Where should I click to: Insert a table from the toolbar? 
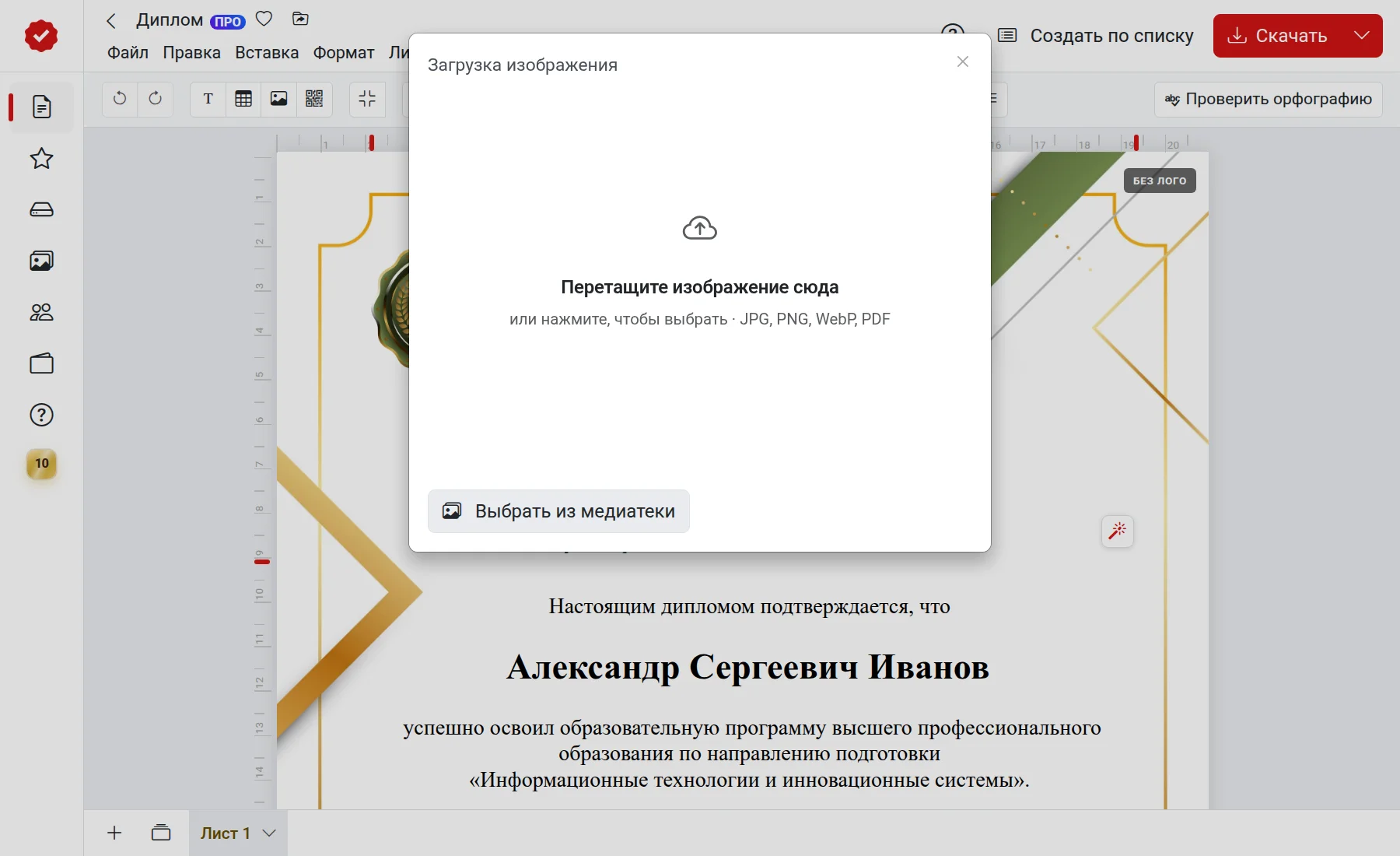[x=243, y=99]
